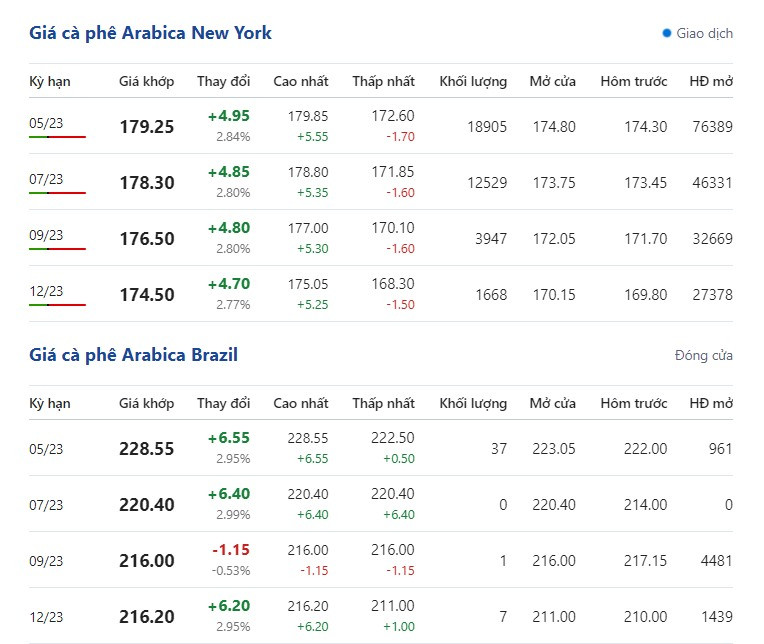764x644 pixels.
Task: Click the matched price 176.50
Action: point(147,239)
